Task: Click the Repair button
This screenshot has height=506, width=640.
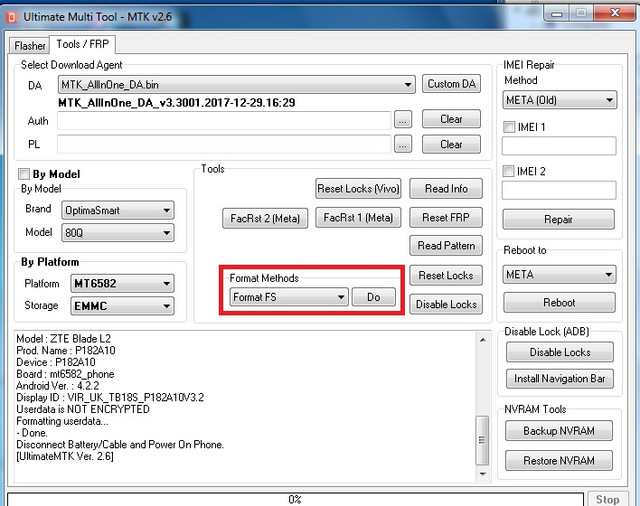Action: point(559,220)
